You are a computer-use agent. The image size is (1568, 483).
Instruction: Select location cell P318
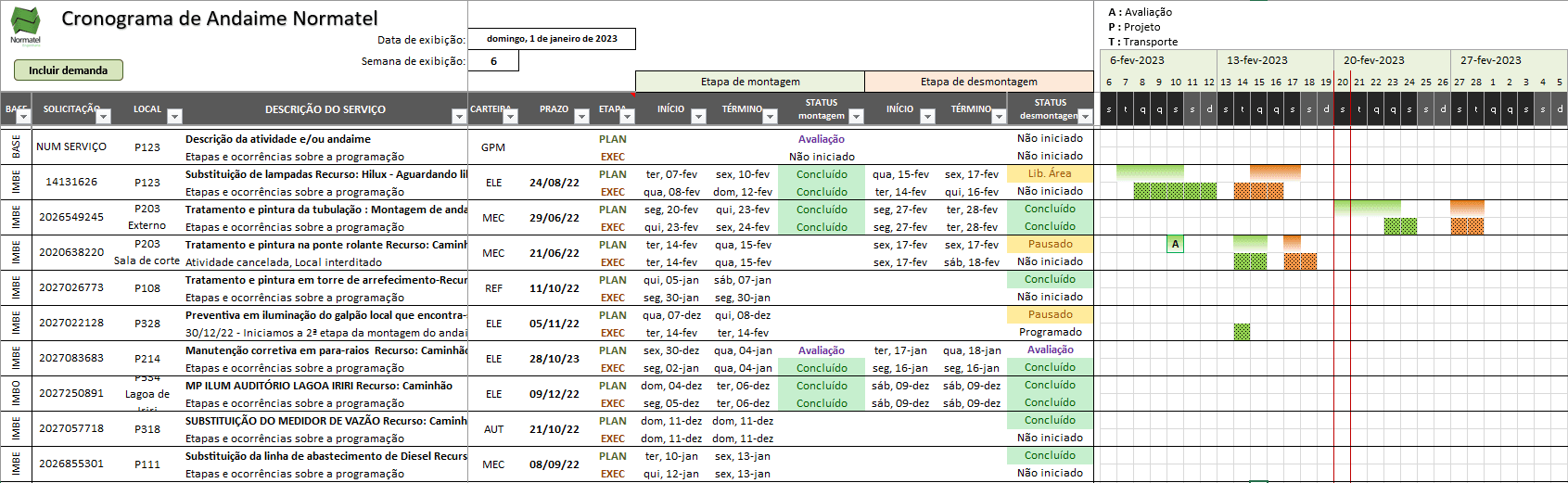coord(147,429)
